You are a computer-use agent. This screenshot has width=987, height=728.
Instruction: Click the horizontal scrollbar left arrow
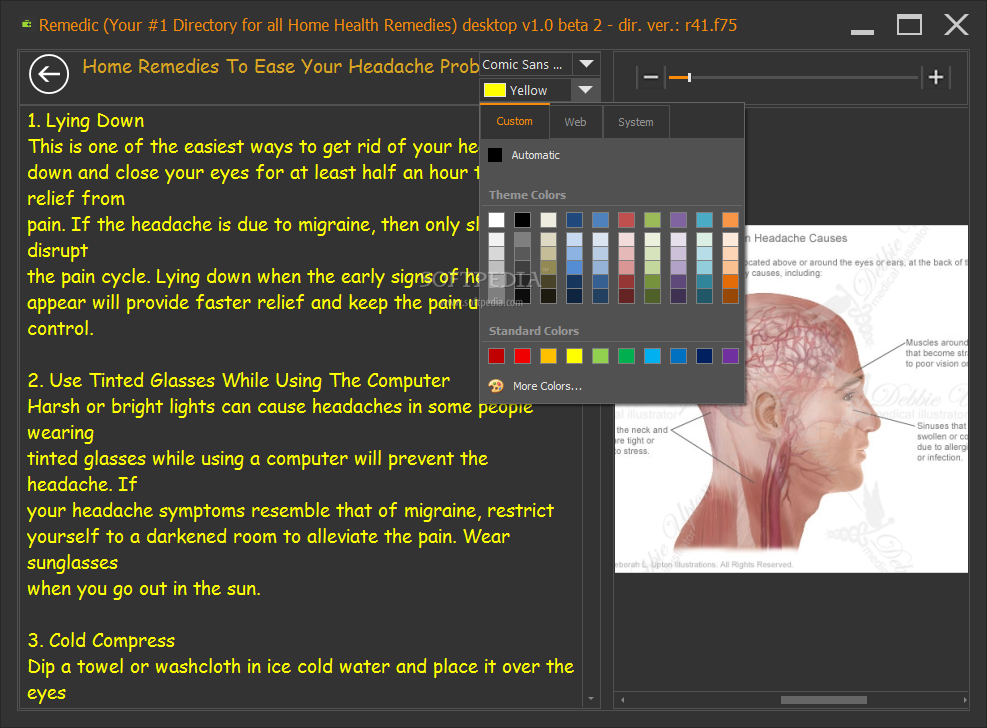tap(623, 700)
